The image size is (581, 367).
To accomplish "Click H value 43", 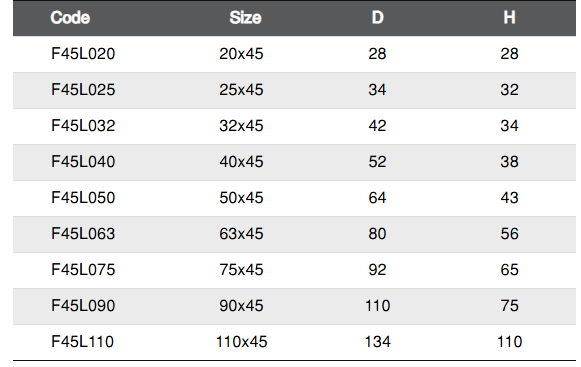I will click(x=509, y=198).
